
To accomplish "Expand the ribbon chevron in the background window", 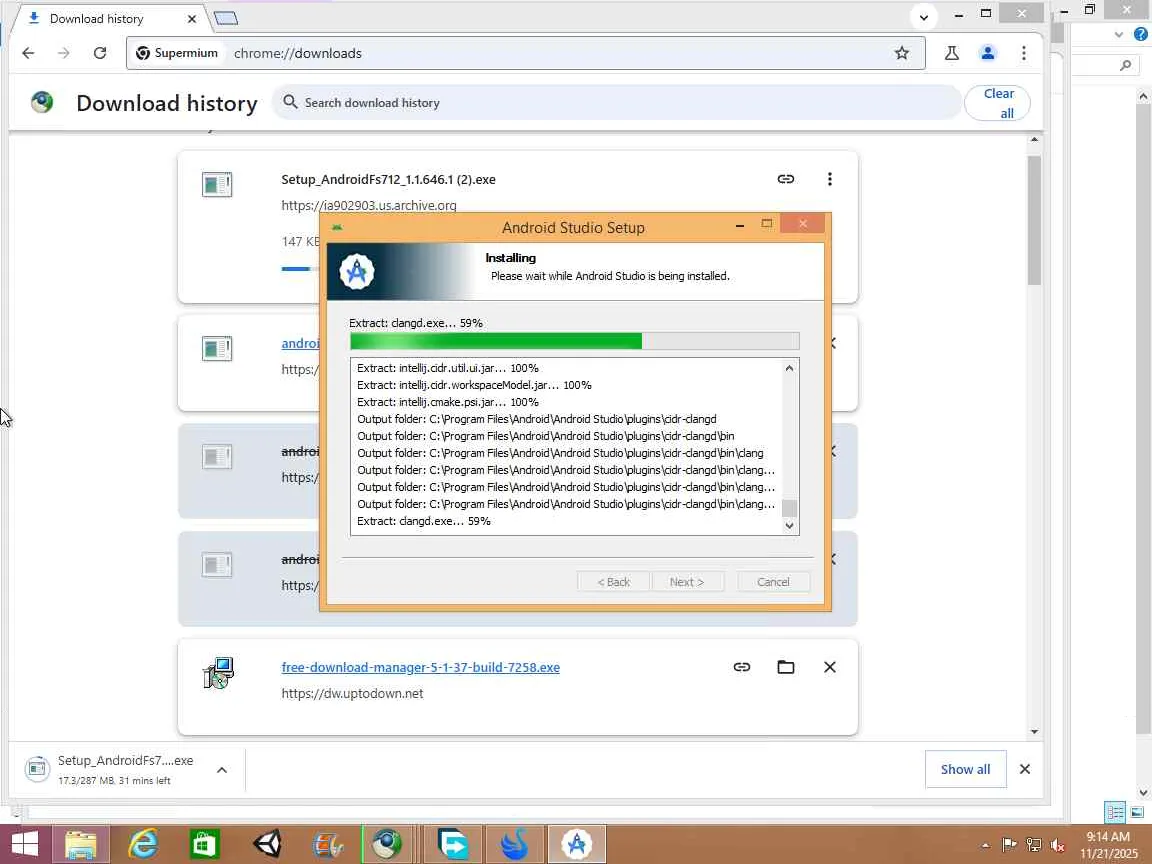I will [x=1118, y=34].
